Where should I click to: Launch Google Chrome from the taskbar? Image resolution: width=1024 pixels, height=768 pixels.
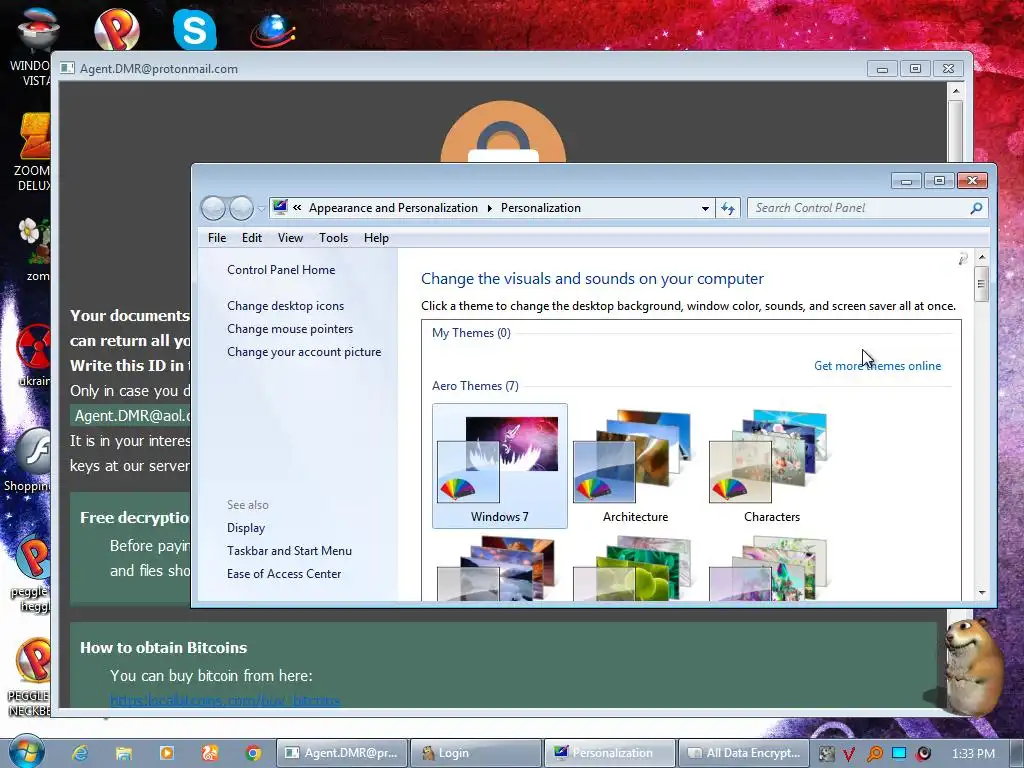[x=253, y=753]
